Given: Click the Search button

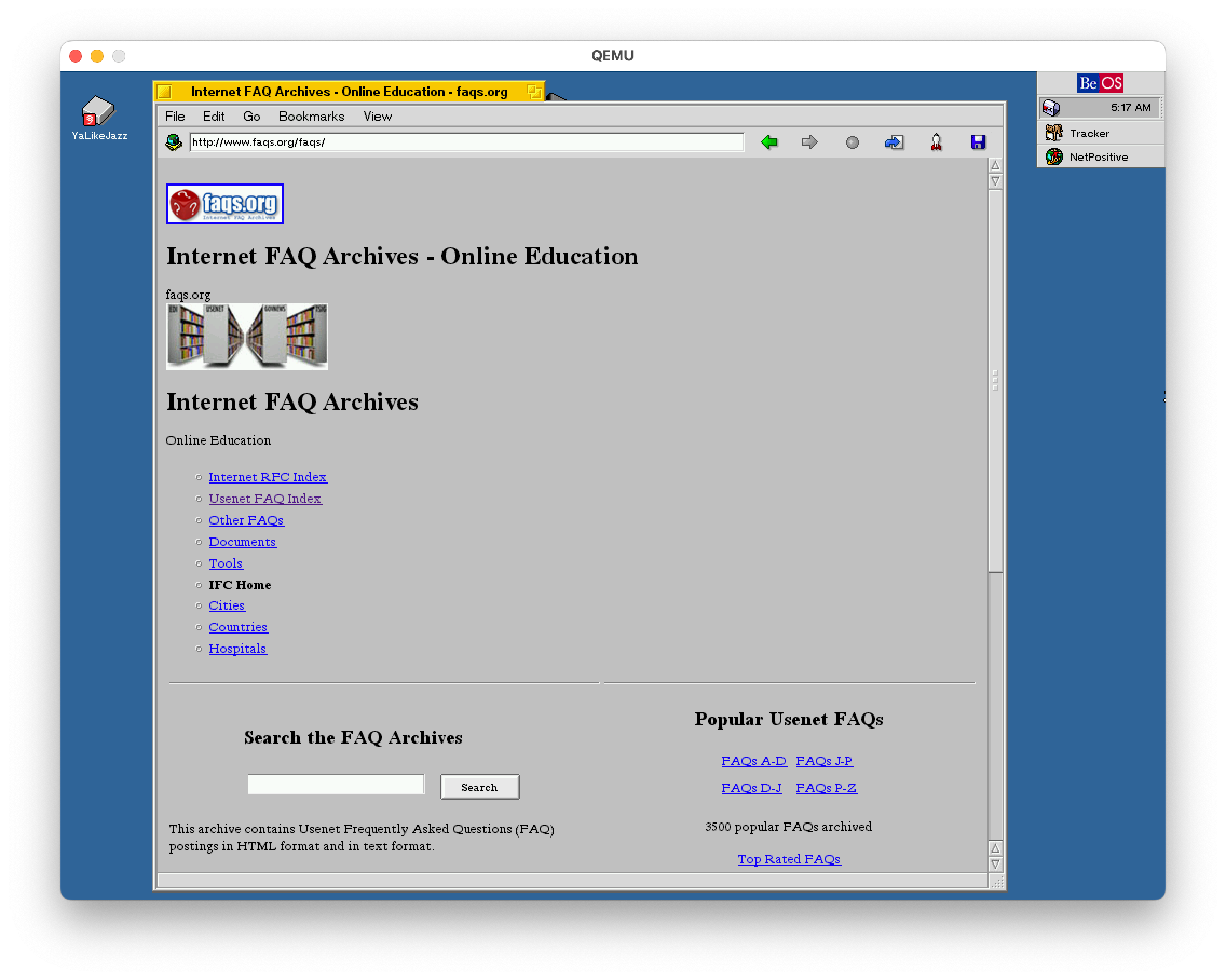Looking at the screenshot, I should tap(479, 787).
